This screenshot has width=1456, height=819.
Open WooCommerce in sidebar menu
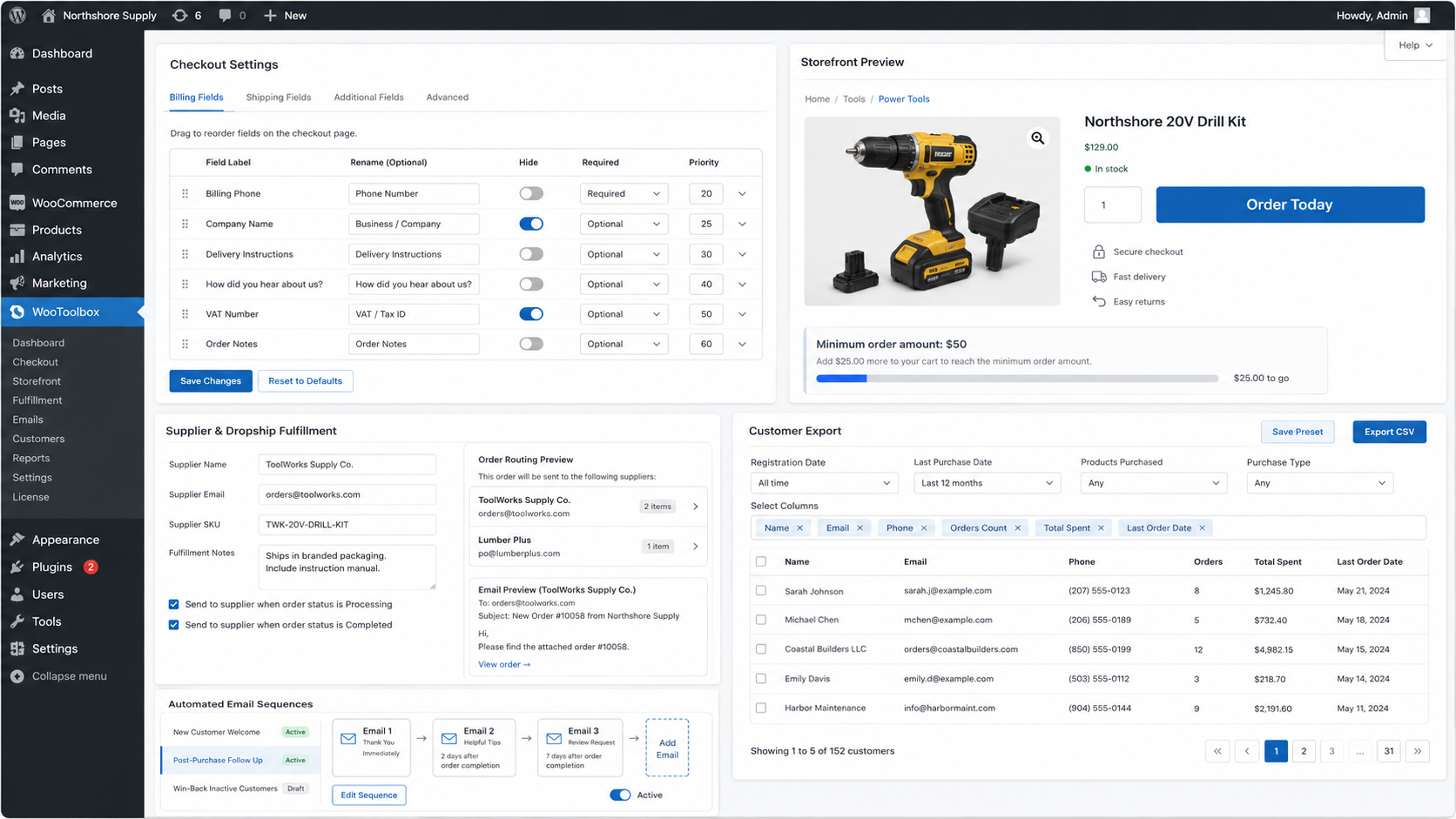coord(72,203)
